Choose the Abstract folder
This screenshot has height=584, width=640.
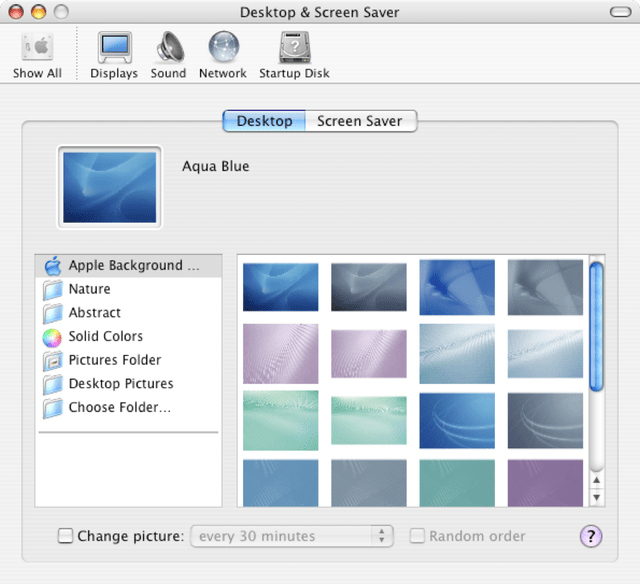pyautogui.click(x=94, y=313)
